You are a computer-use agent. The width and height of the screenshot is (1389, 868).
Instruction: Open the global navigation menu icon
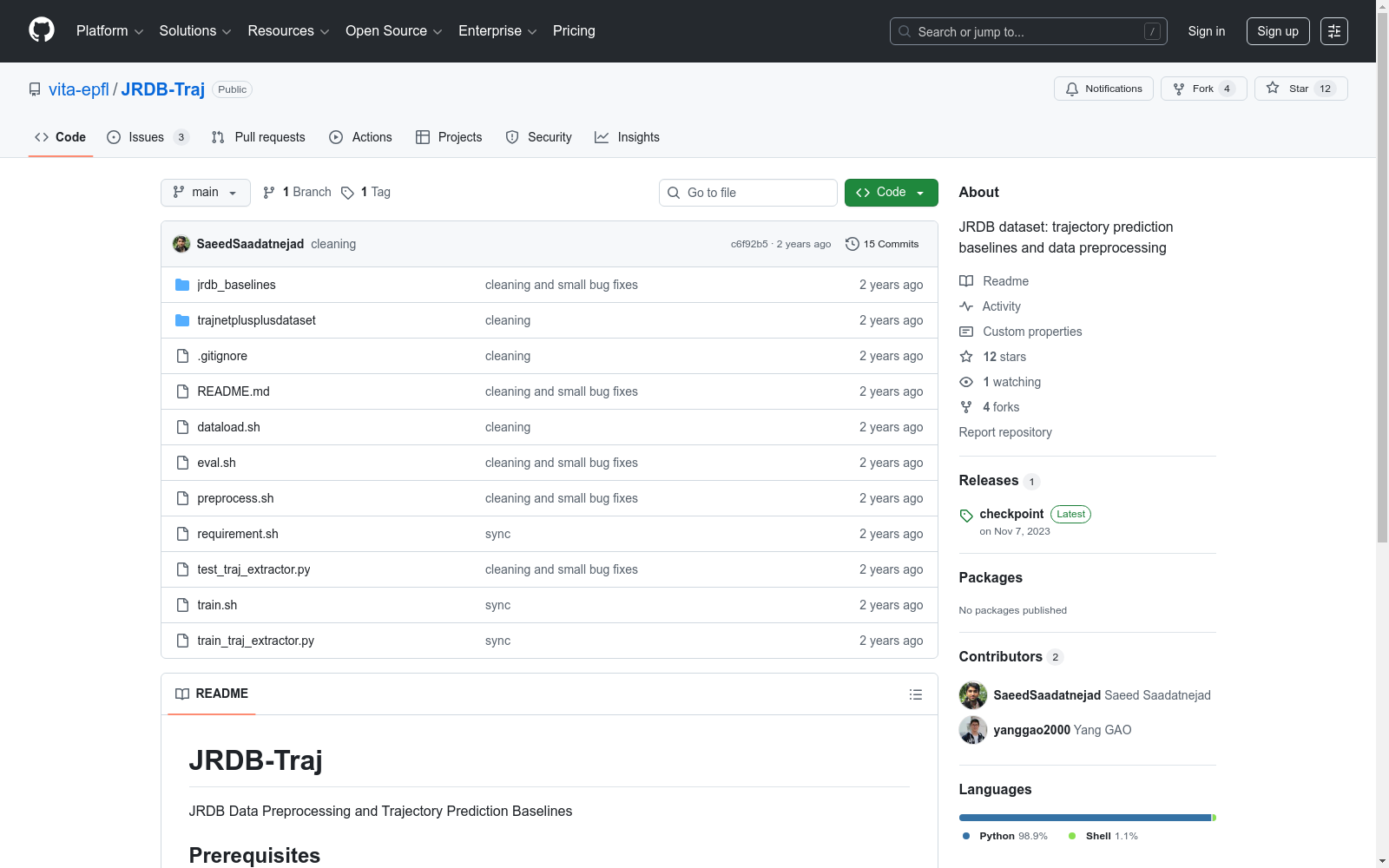(1334, 31)
